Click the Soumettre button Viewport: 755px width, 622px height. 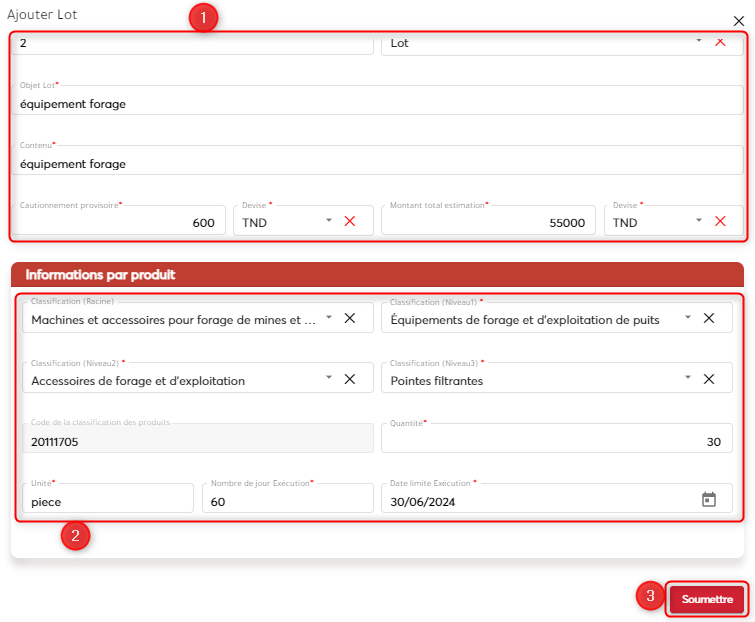pyautogui.click(x=707, y=599)
